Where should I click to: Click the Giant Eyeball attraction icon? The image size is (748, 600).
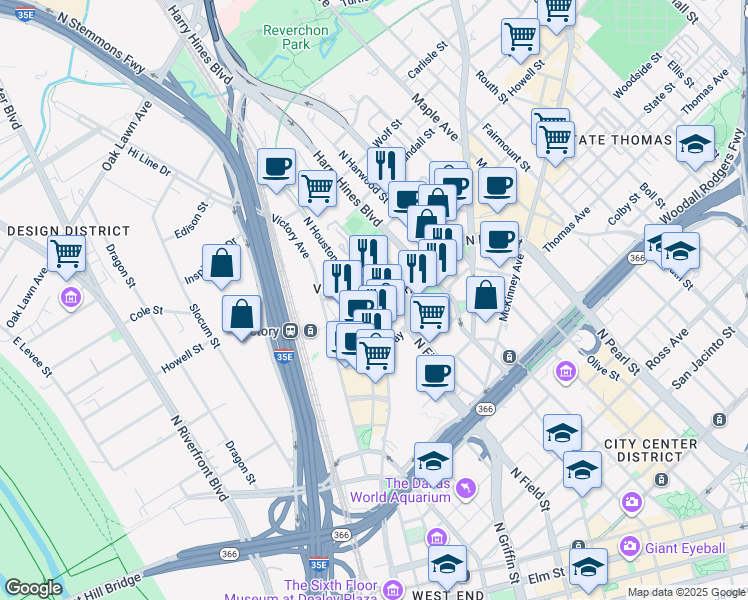(x=630, y=546)
